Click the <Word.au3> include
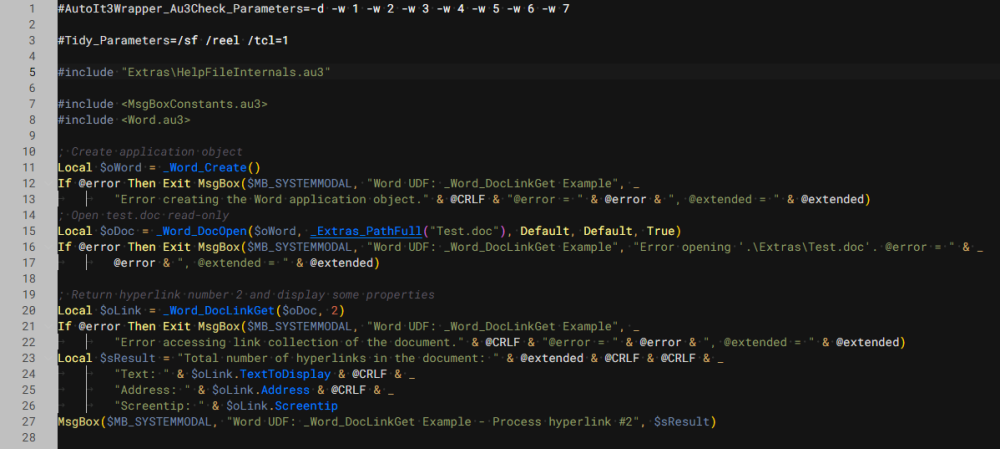 (x=156, y=119)
